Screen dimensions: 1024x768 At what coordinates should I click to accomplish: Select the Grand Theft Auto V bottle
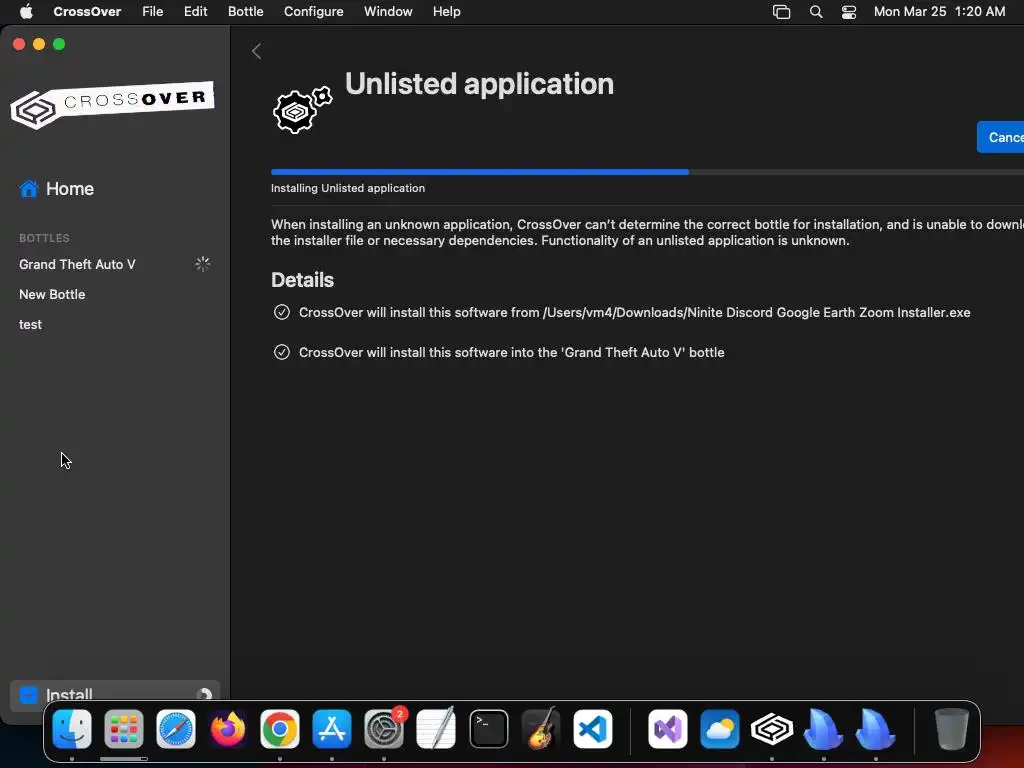[77, 264]
